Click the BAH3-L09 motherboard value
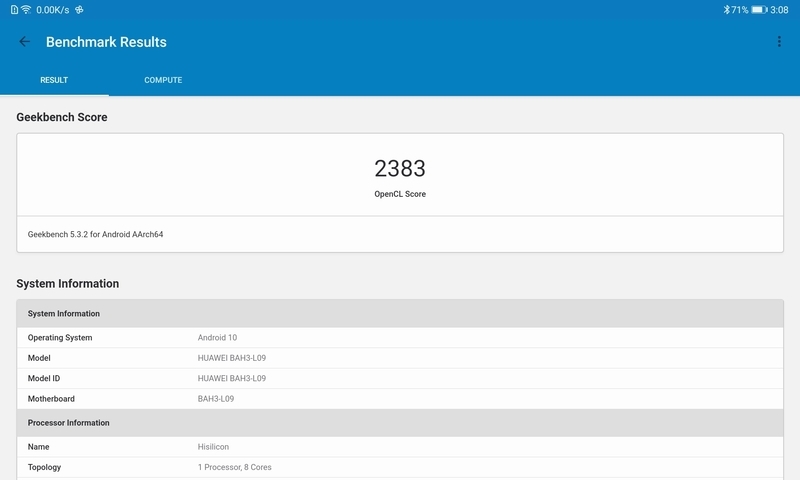The image size is (800, 480). coord(216,399)
